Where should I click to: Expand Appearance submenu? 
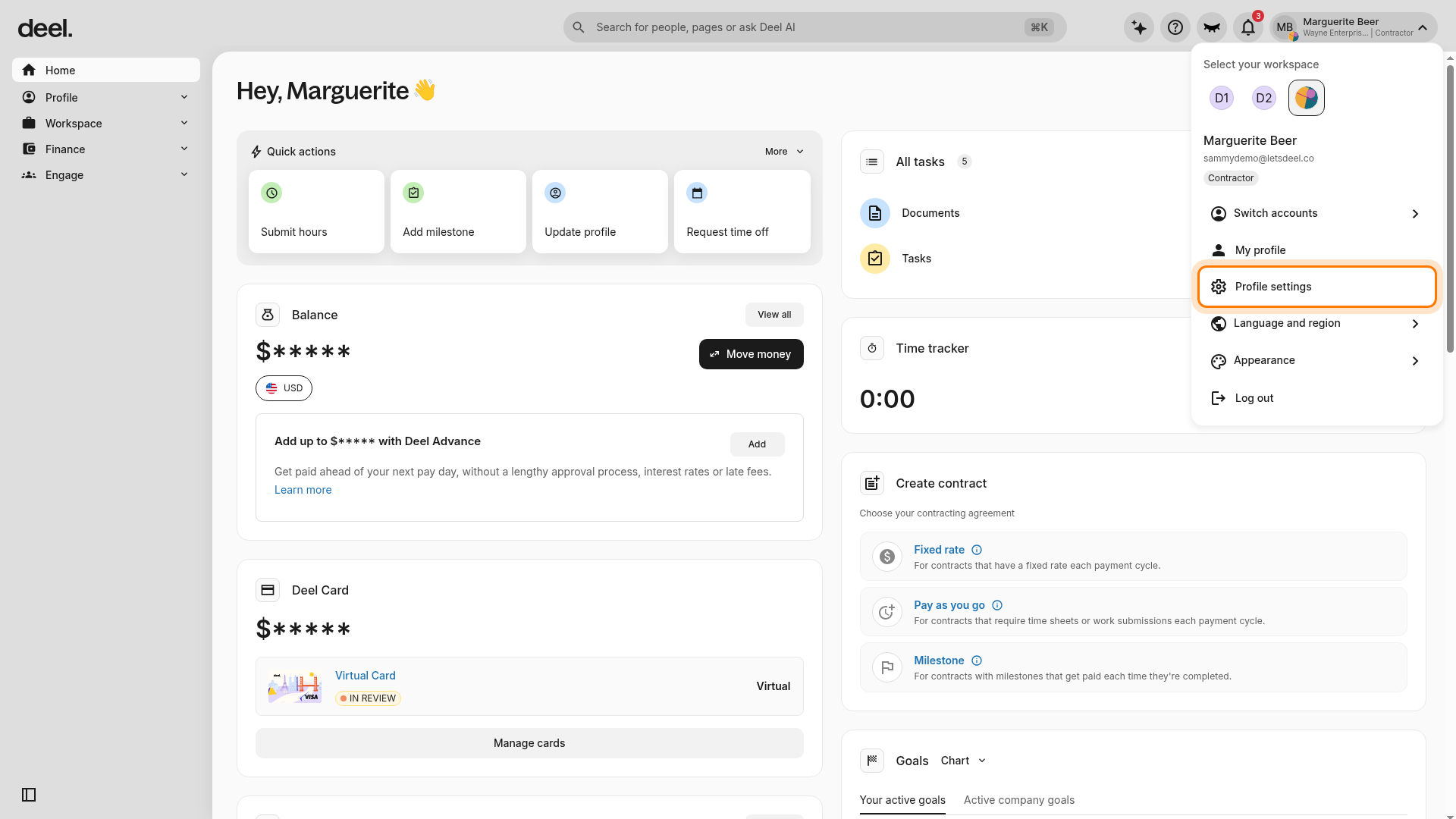click(1316, 360)
